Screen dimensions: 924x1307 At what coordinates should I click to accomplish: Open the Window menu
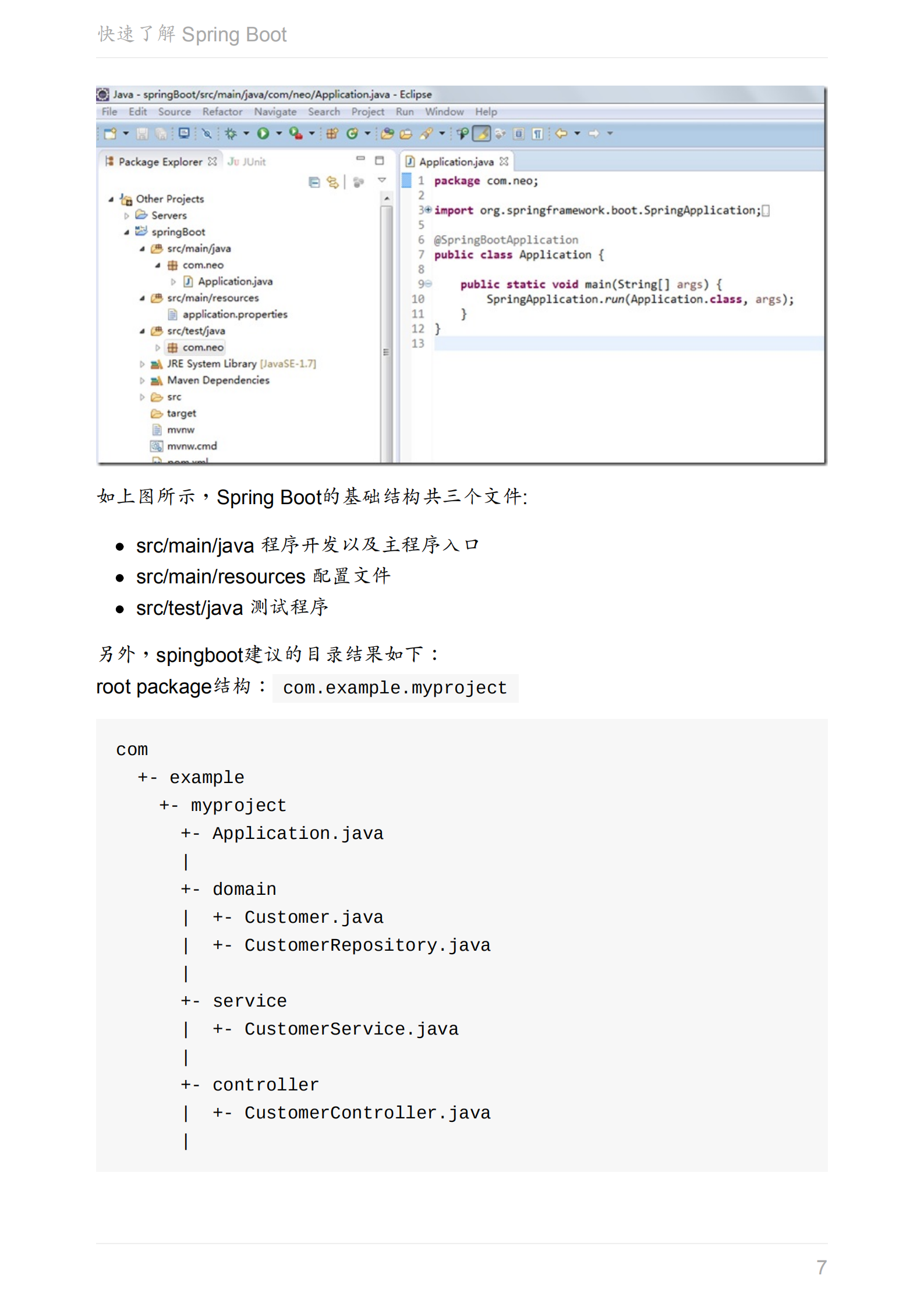[x=444, y=112]
